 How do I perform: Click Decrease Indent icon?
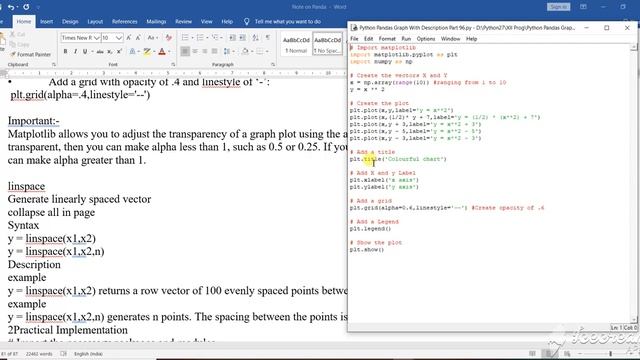point(233,38)
